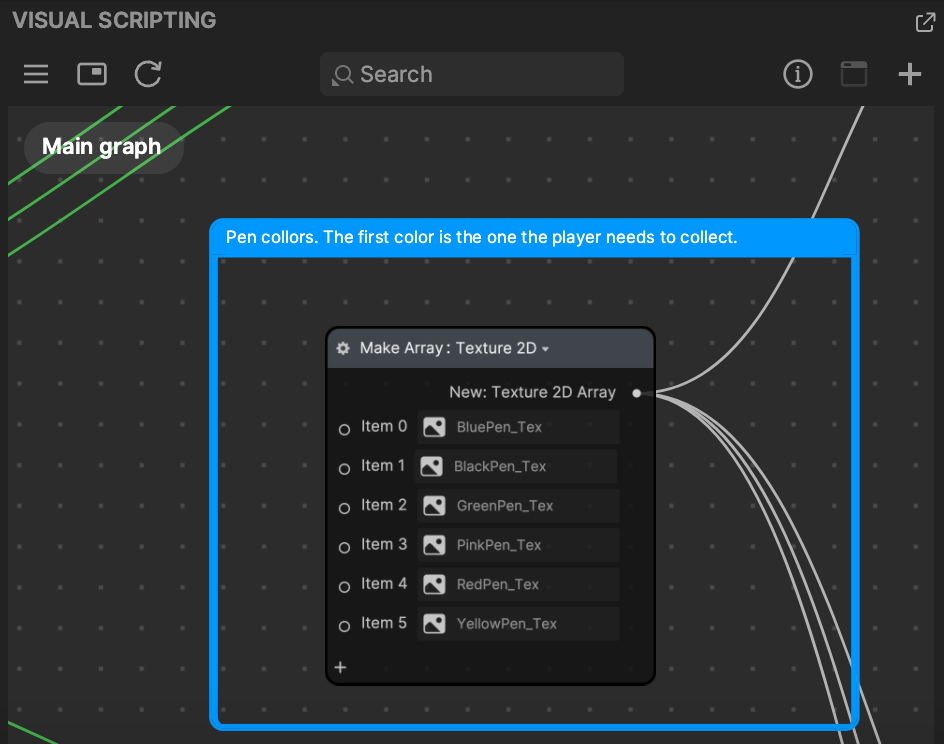The width and height of the screenshot is (944, 744).
Task: Click the BlackPen_Tex texture icon
Action: click(x=432, y=467)
